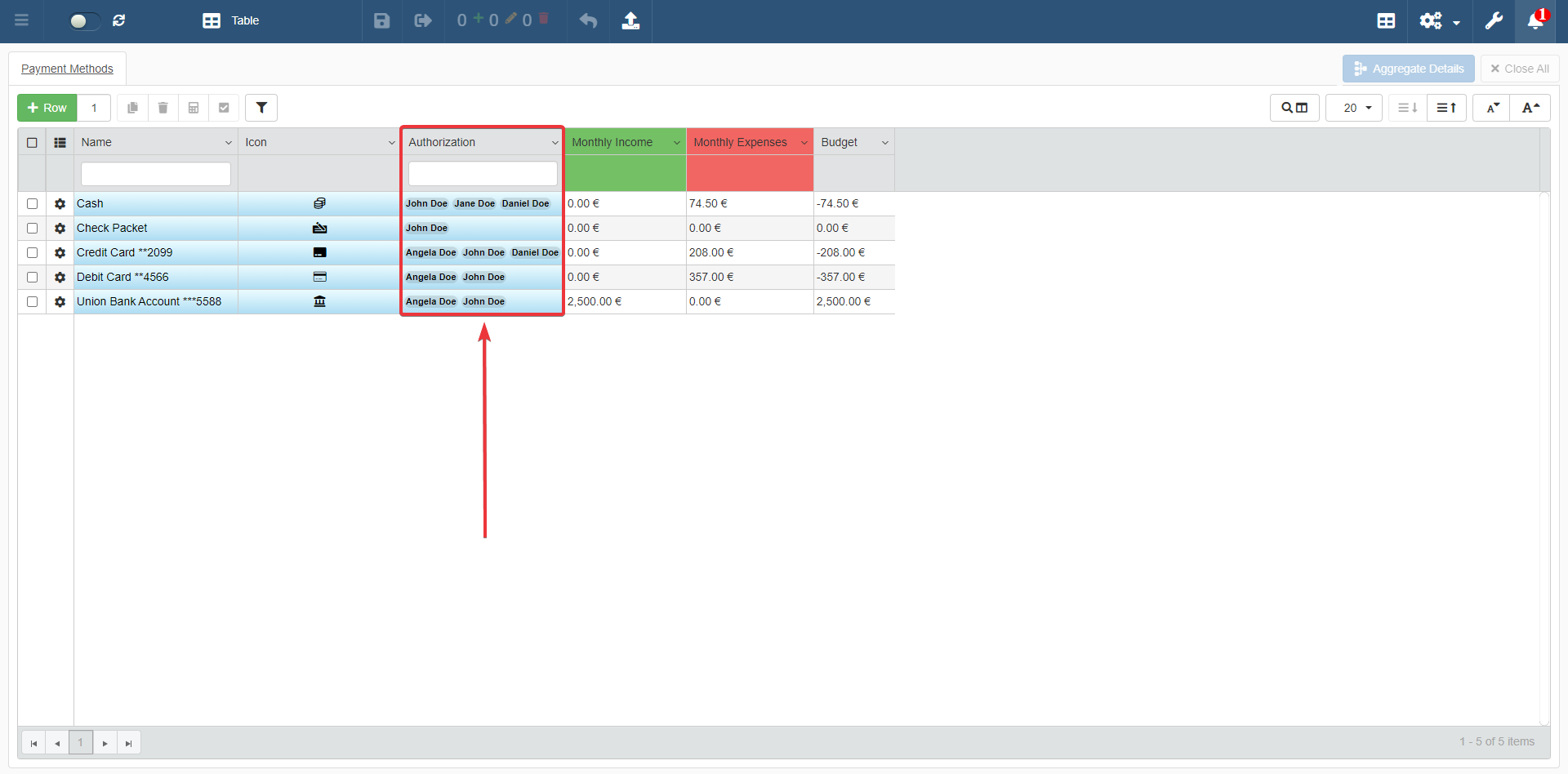
Task: Click the filter funnel icon
Action: click(261, 108)
